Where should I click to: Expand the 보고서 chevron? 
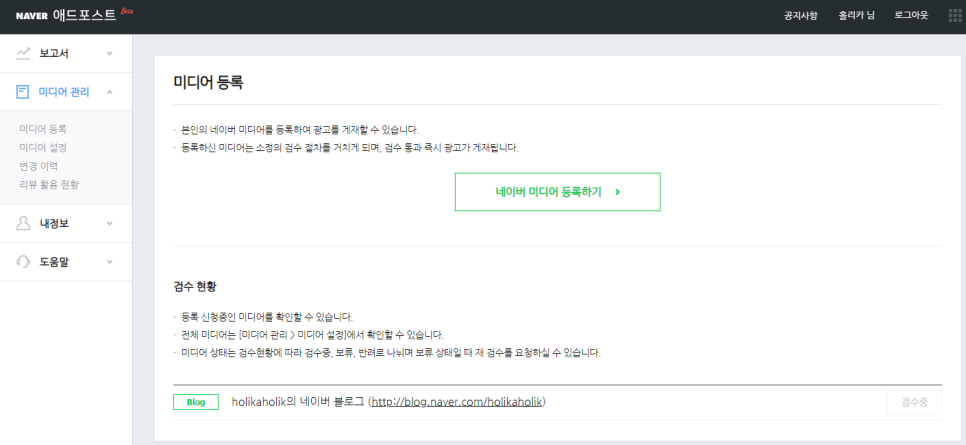[x=110, y=54]
